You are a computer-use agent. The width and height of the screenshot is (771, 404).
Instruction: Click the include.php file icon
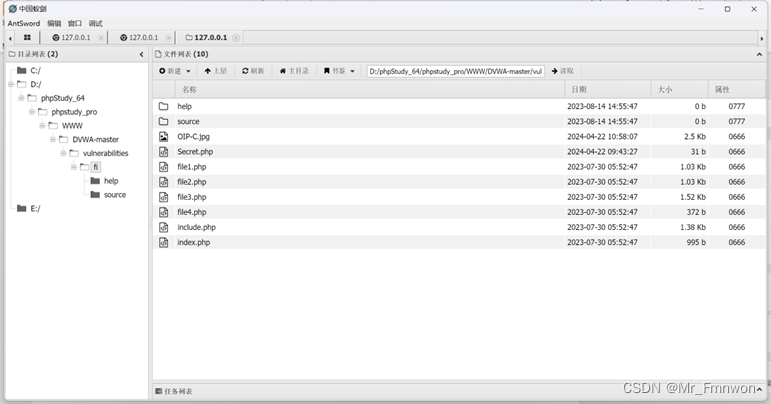click(164, 227)
